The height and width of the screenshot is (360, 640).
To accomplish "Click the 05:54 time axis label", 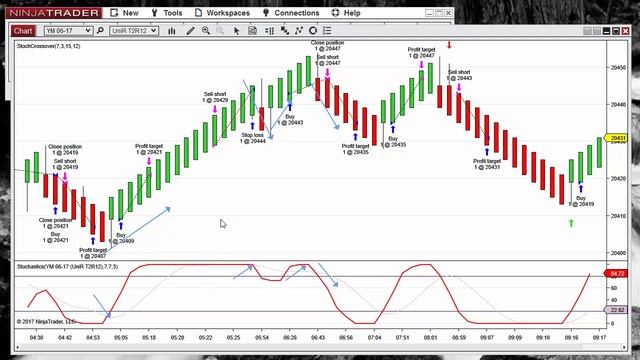I will coord(262,338).
